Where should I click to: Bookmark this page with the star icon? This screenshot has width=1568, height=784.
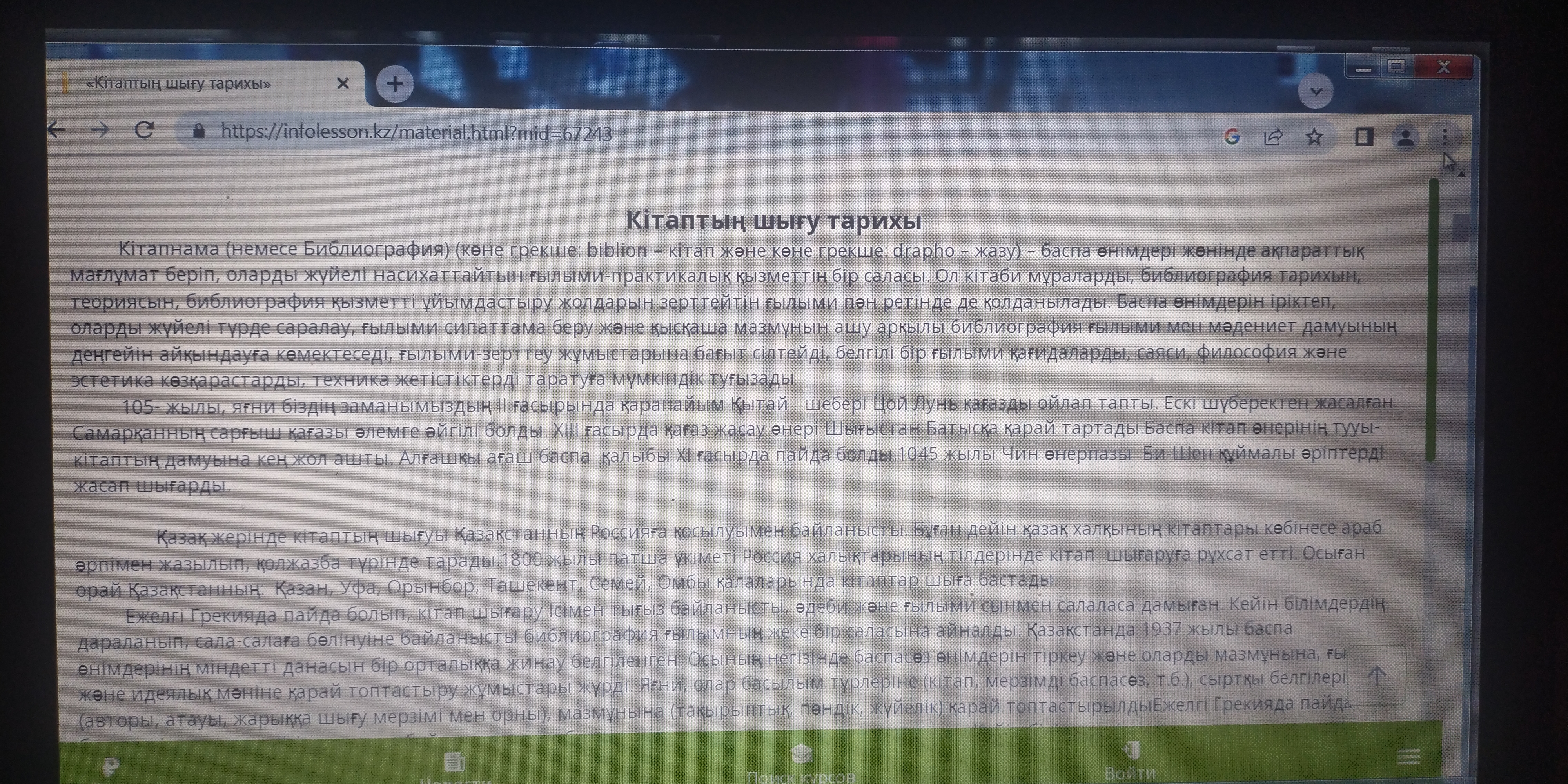click(1314, 137)
